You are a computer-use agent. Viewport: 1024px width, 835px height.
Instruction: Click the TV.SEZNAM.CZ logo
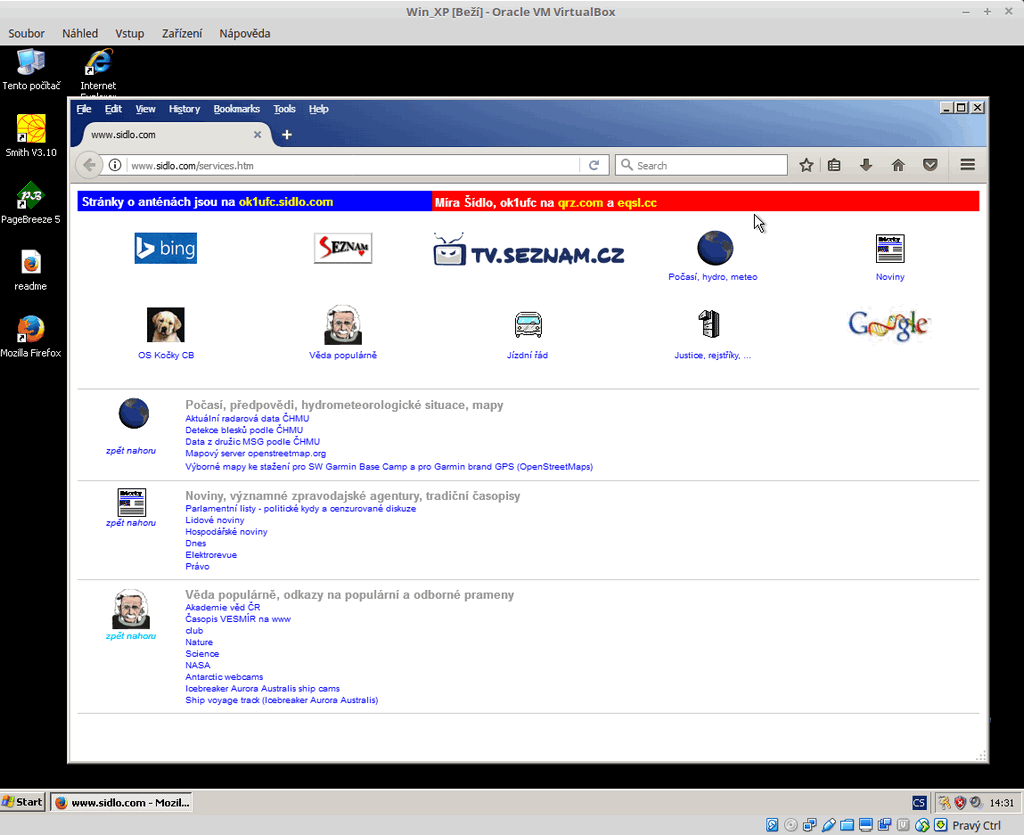click(528, 250)
